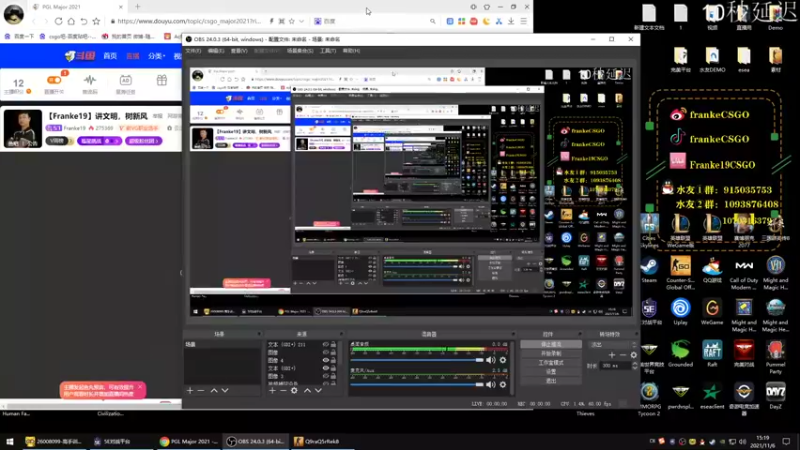Move source down in Sources panel
The width and height of the screenshot is (800, 450).
[x=318, y=390]
